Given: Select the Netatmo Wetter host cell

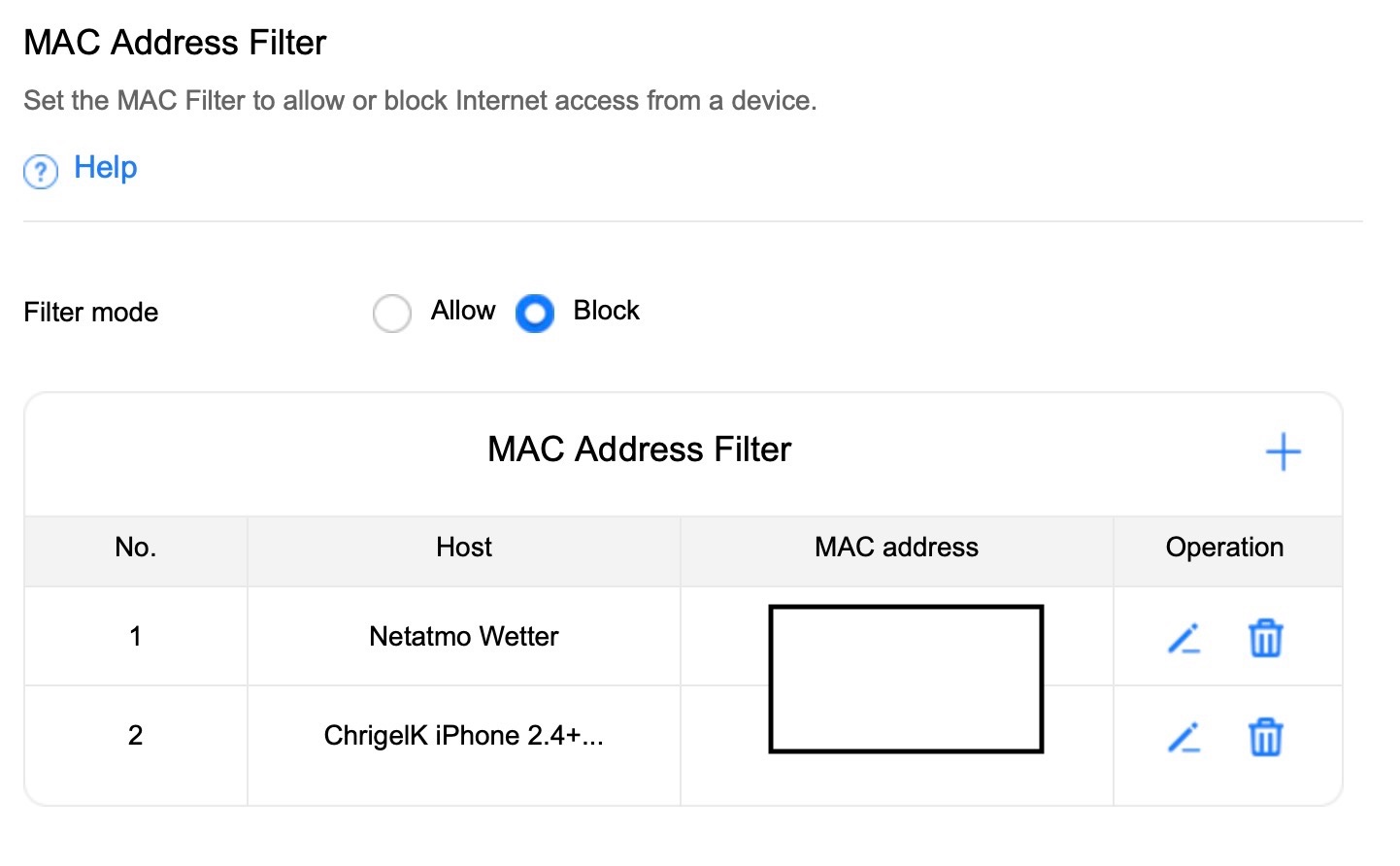Looking at the screenshot, I should (464, 637).
